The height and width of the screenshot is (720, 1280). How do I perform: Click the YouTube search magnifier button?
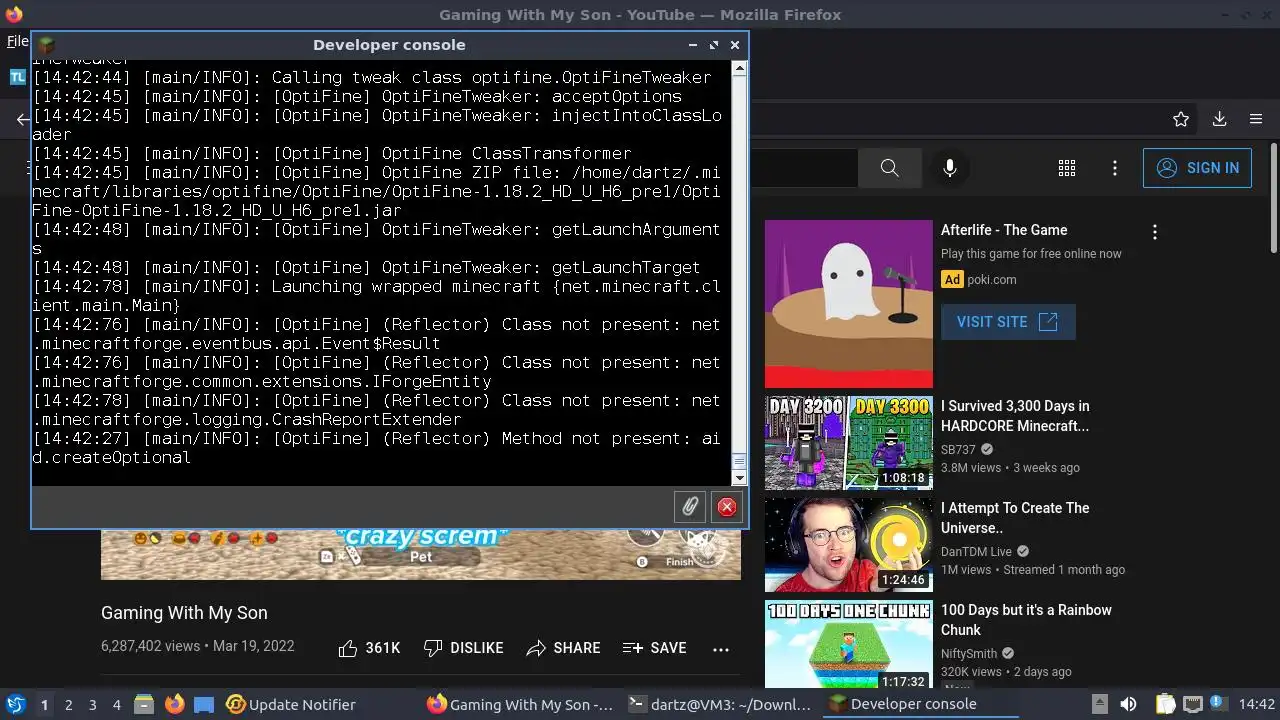890,168
